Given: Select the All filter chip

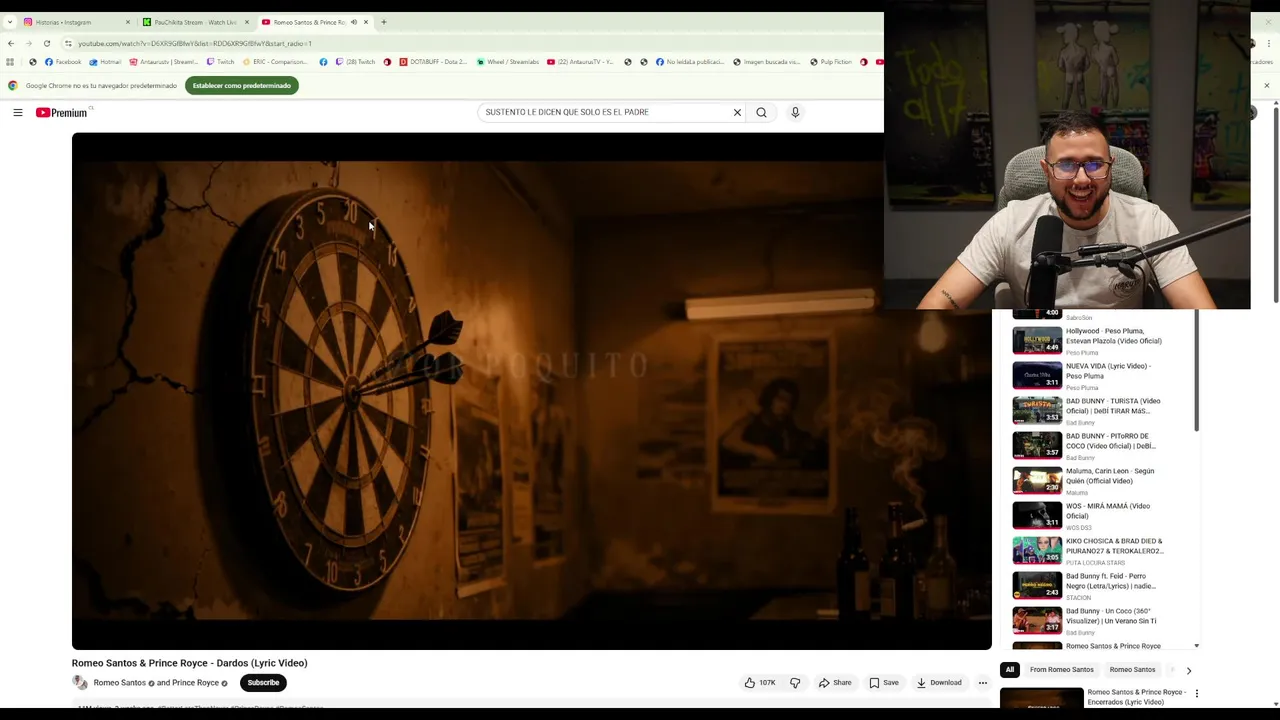Looking at the screenshot, I should (x=1009, y=670).
